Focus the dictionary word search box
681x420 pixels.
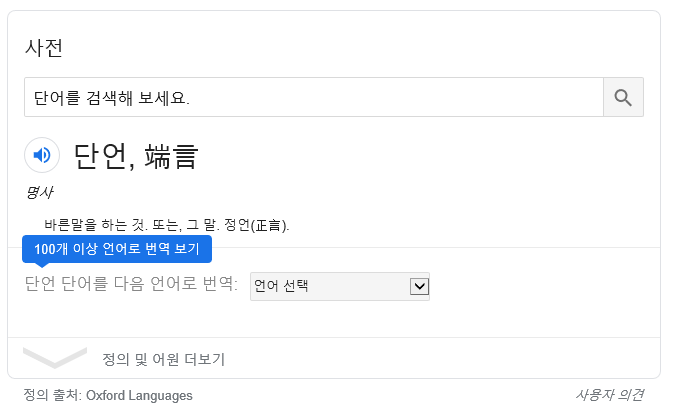[x=313, y=97]
